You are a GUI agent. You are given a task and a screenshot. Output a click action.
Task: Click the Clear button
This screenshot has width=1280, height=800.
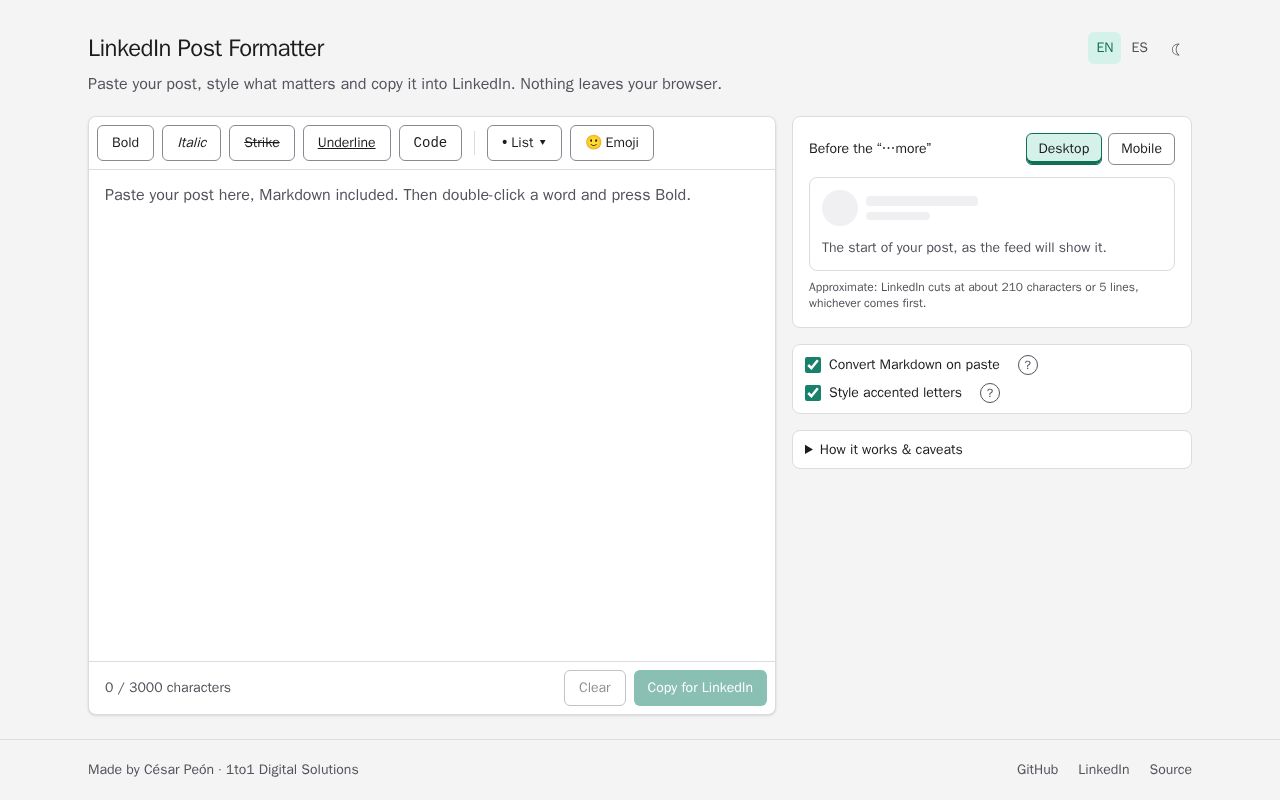(x=595, y=688)
